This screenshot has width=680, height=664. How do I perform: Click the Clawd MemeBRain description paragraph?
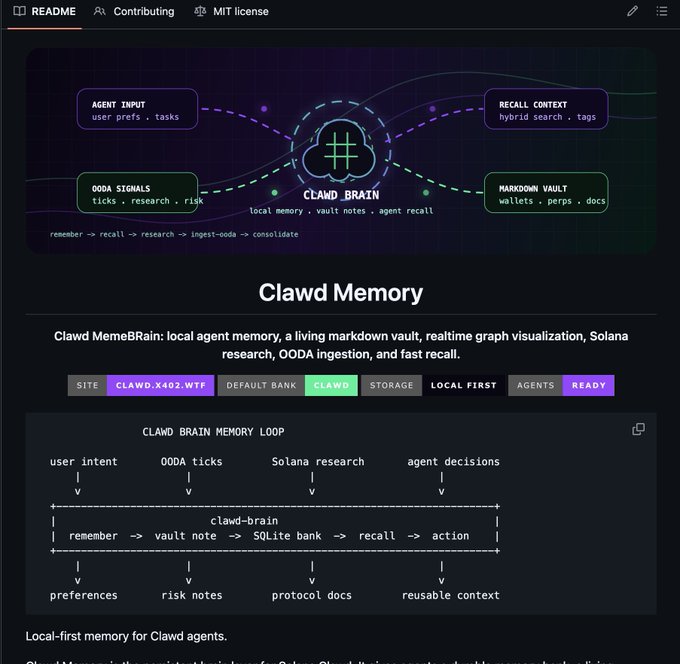coord(341,345)
